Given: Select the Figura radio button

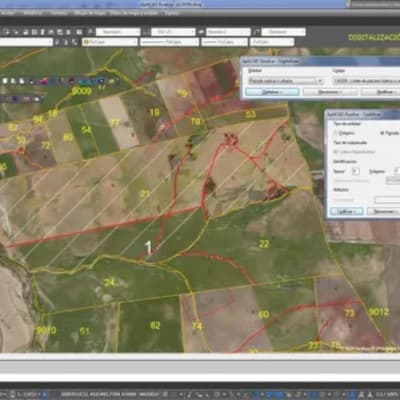Looking at the screenshot, I should tap(382, 133).
